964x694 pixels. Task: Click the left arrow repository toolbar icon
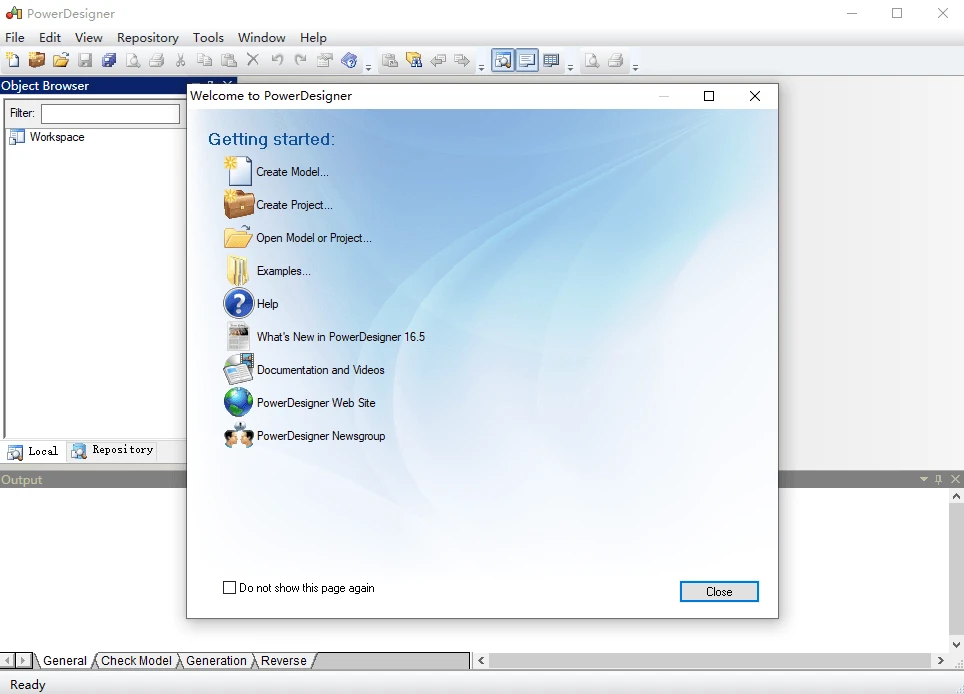(438, 60)
